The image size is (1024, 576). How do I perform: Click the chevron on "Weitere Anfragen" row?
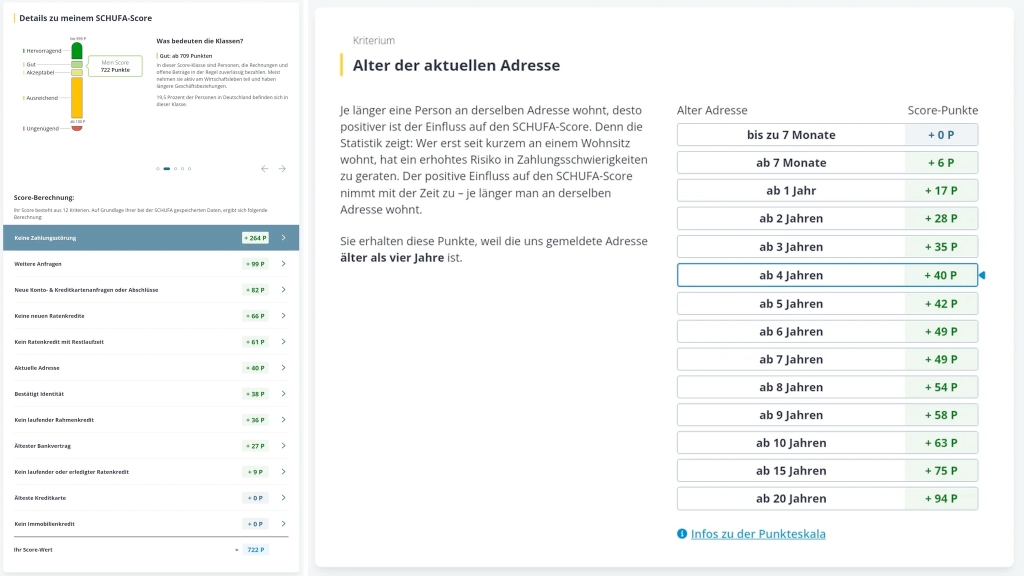(x=283, y=264)
